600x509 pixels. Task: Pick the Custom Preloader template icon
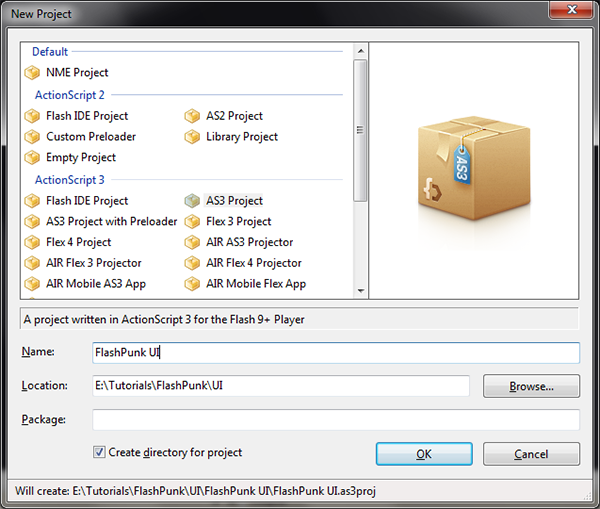point(33,137)
